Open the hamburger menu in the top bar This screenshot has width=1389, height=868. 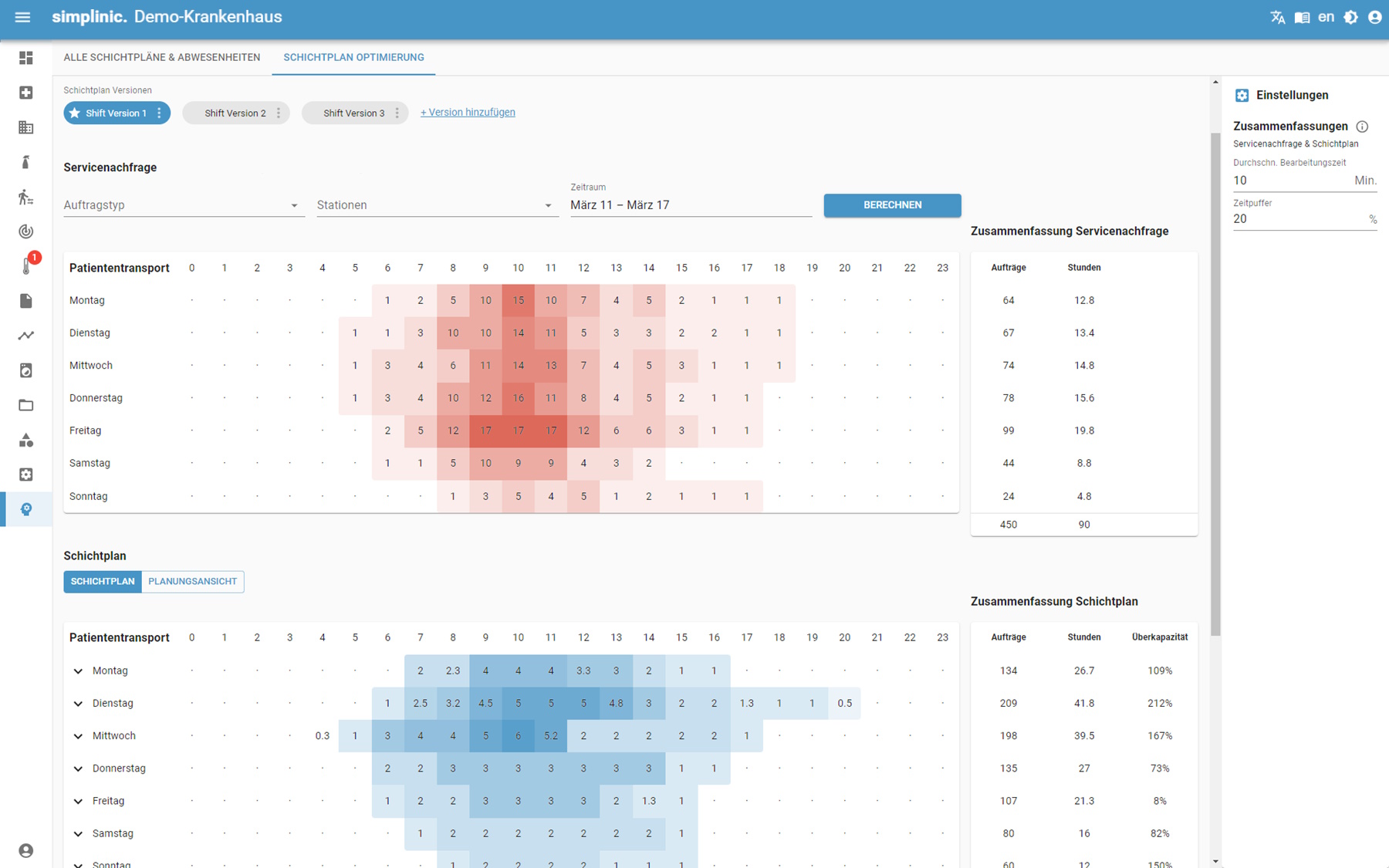click(x=22, y=16)
